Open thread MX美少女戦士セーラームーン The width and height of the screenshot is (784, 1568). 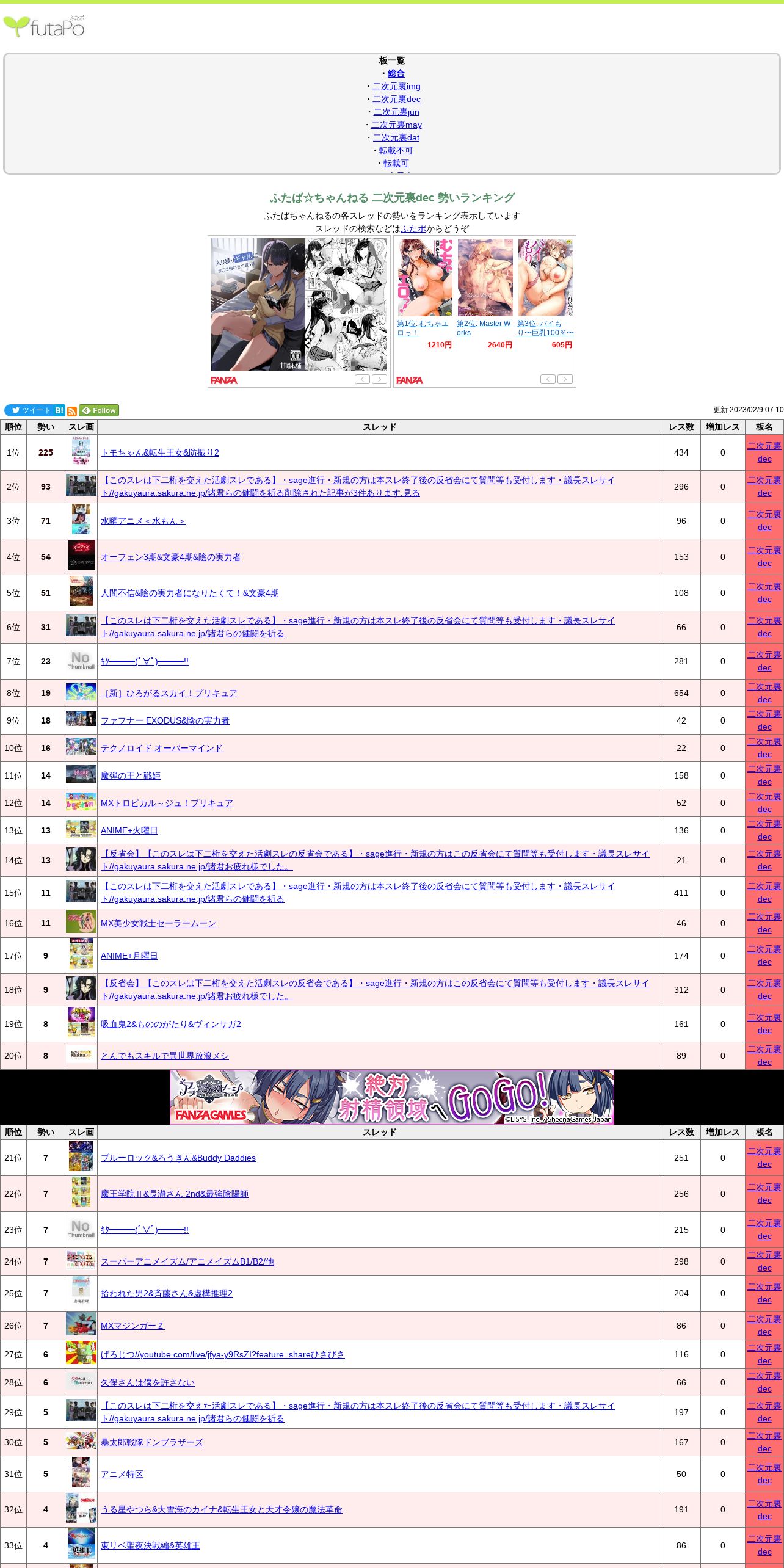click(158, 923)
